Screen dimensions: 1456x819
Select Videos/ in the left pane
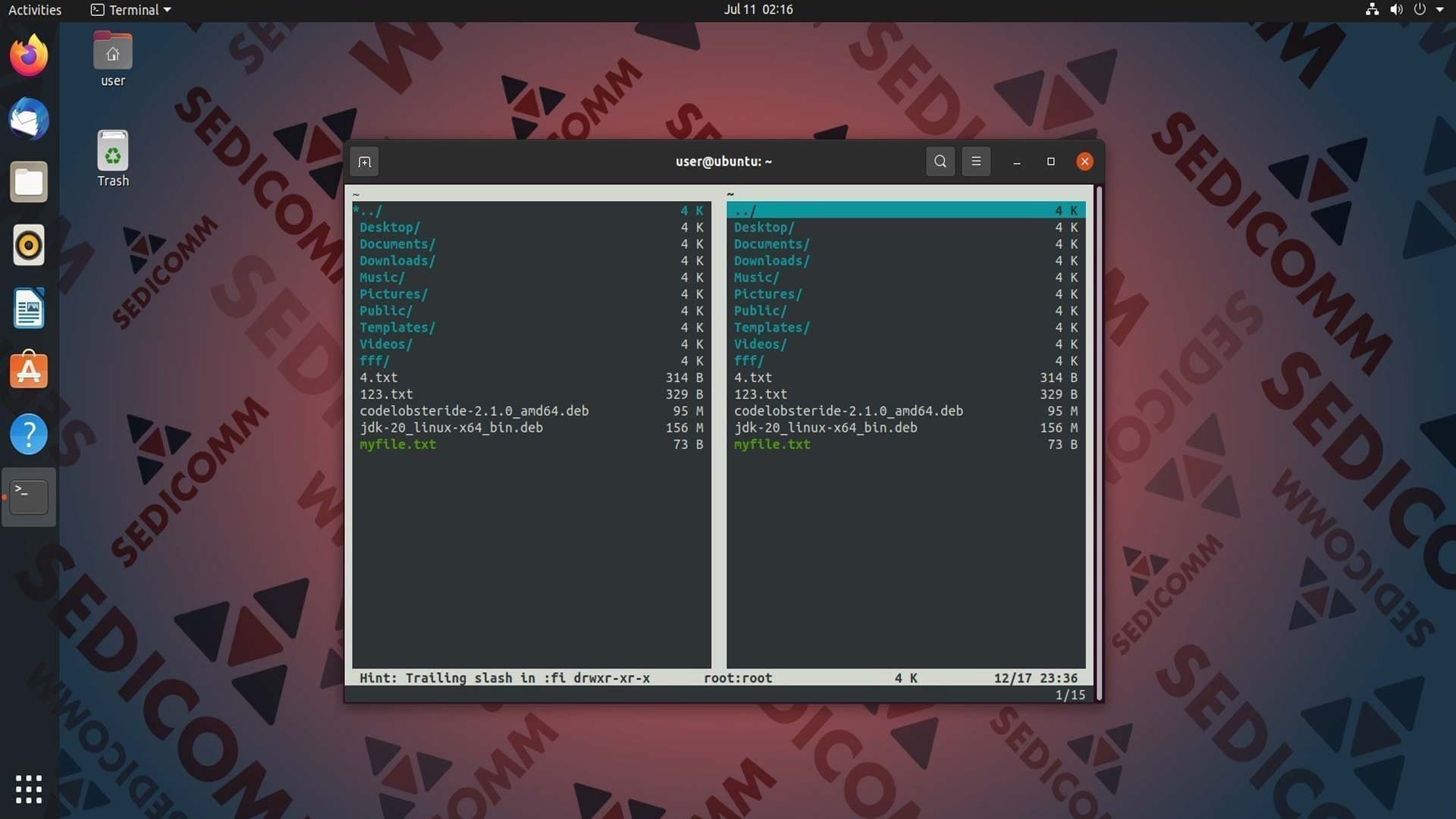pyautogui.click(x=532, y=344)
